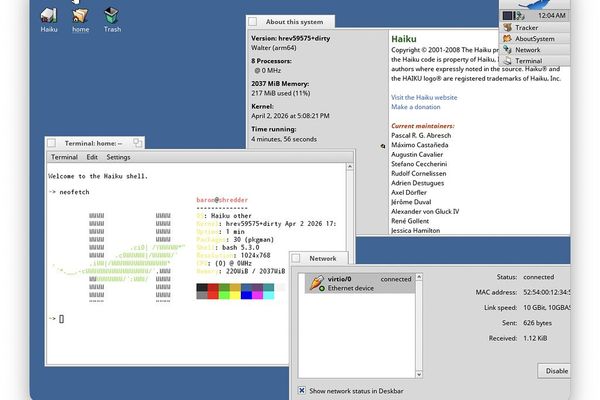Click the Received 1.12 KiB value

pos(535,338)
